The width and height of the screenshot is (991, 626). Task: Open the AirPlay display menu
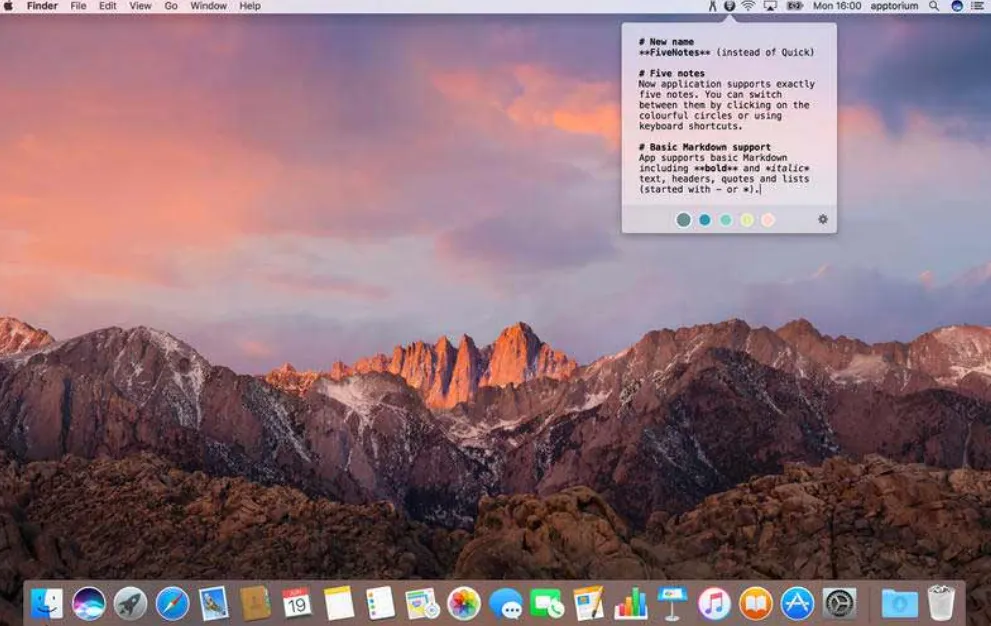coord(770,6)
